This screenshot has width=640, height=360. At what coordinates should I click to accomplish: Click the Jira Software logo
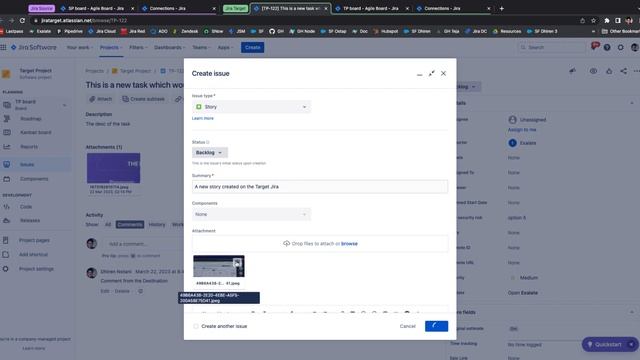coord(34,47)
